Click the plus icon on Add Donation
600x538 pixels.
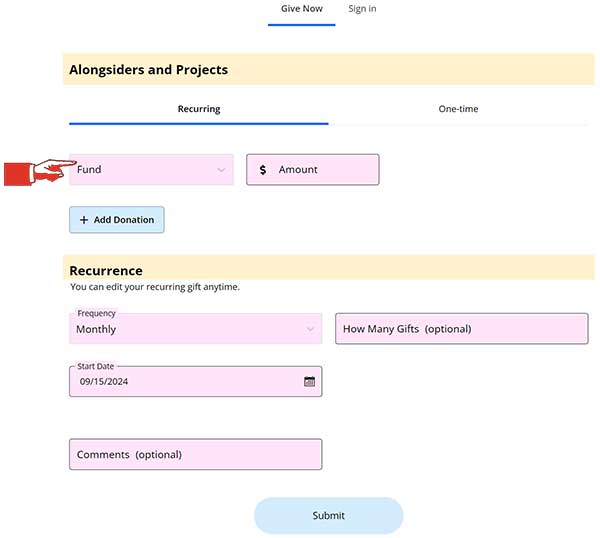(84, 220)
